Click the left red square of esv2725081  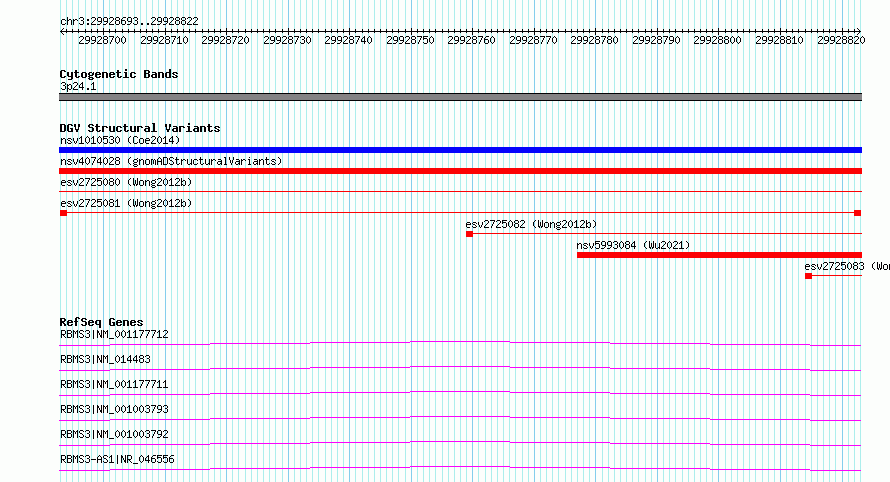(64, 213)
